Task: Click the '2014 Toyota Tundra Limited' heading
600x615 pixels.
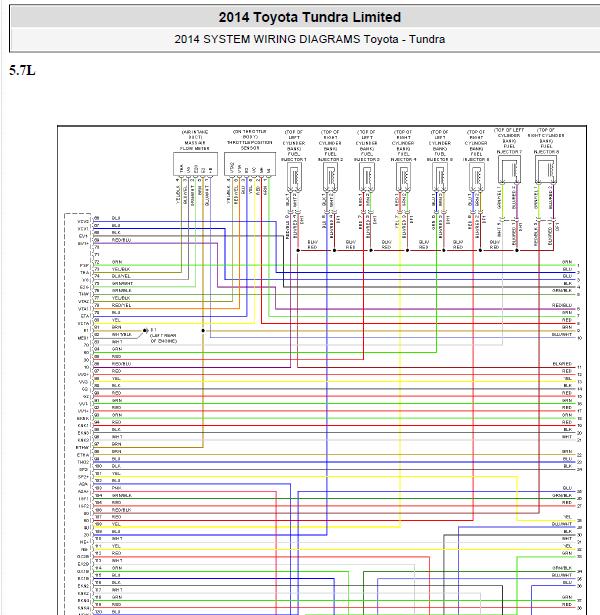Action: [x=309, y=17]
